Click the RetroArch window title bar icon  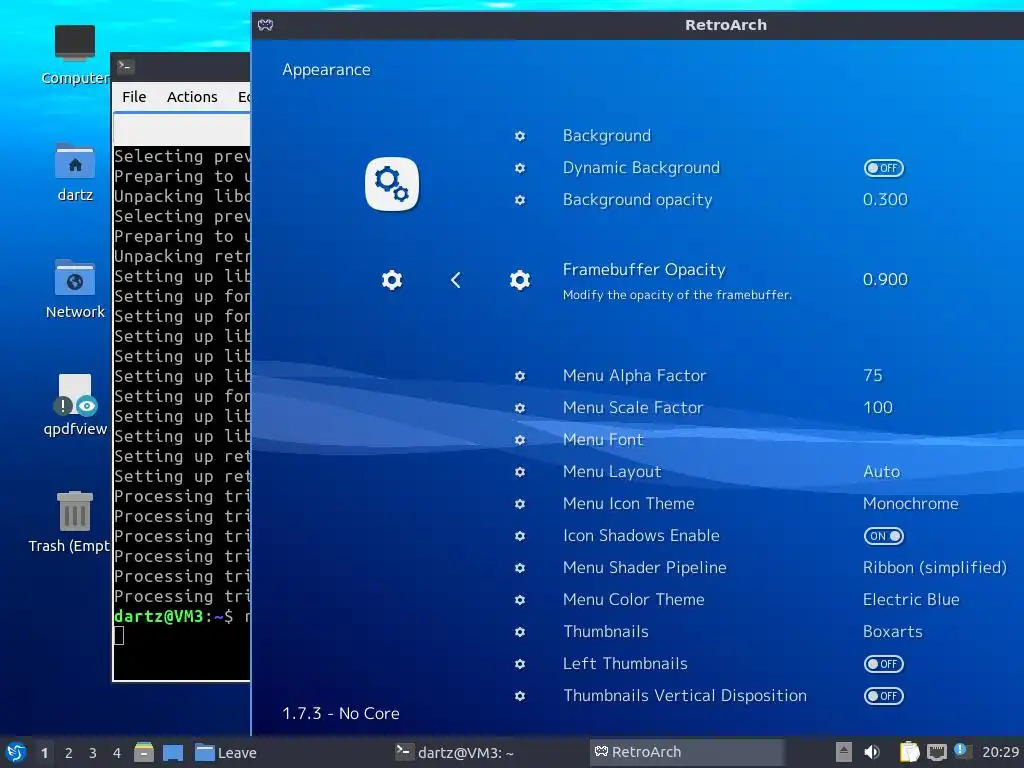pos(265,25)
